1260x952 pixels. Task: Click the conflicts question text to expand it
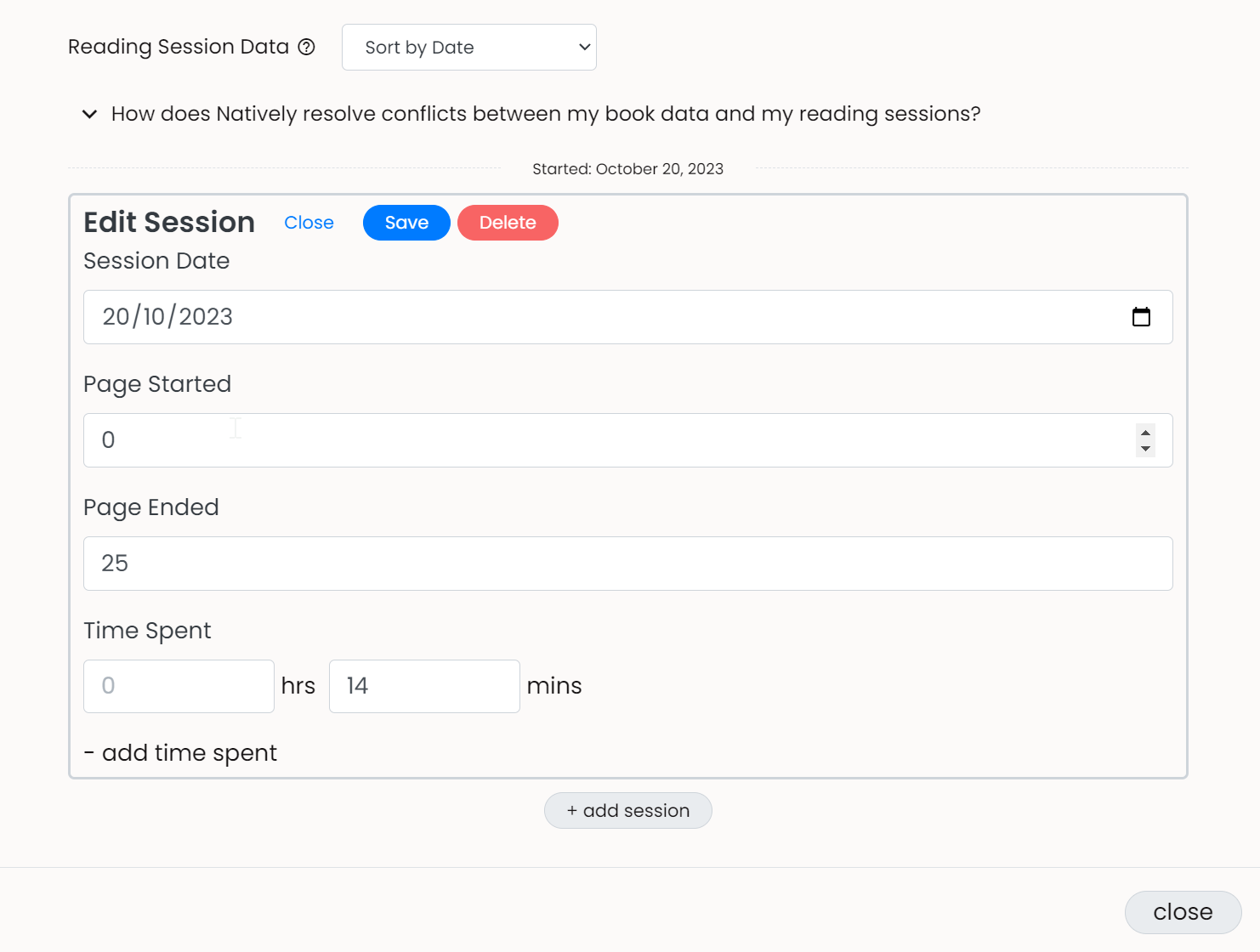tap(546, 114)
